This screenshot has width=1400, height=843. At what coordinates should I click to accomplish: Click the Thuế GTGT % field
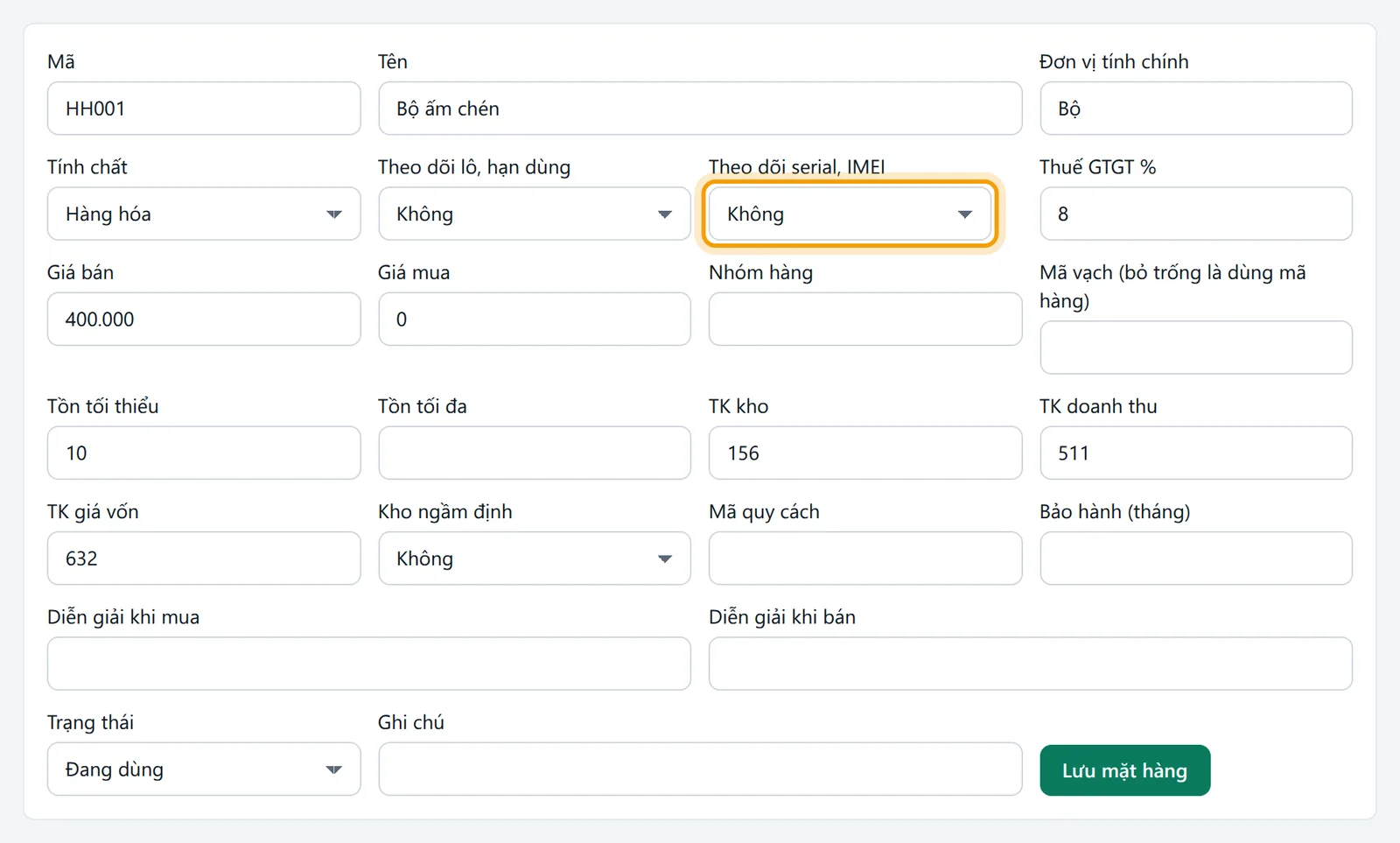tap(1196, 214)
